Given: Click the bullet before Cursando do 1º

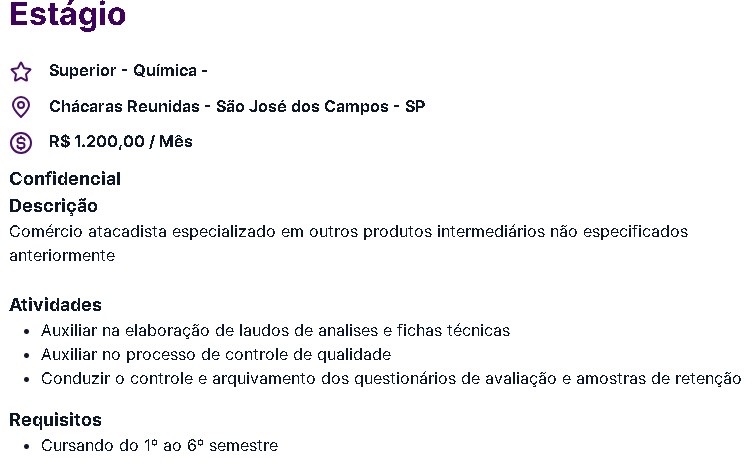Looking at the screenshot, I should [26, 446].
